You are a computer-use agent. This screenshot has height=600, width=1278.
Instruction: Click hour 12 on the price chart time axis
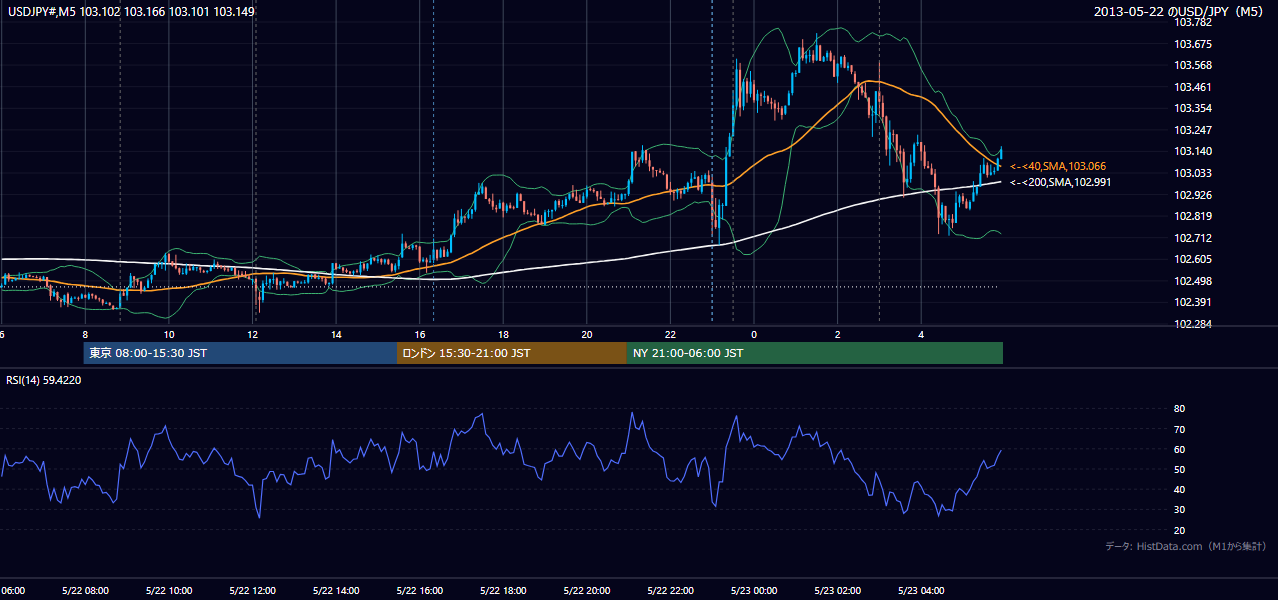click(252, 334)
